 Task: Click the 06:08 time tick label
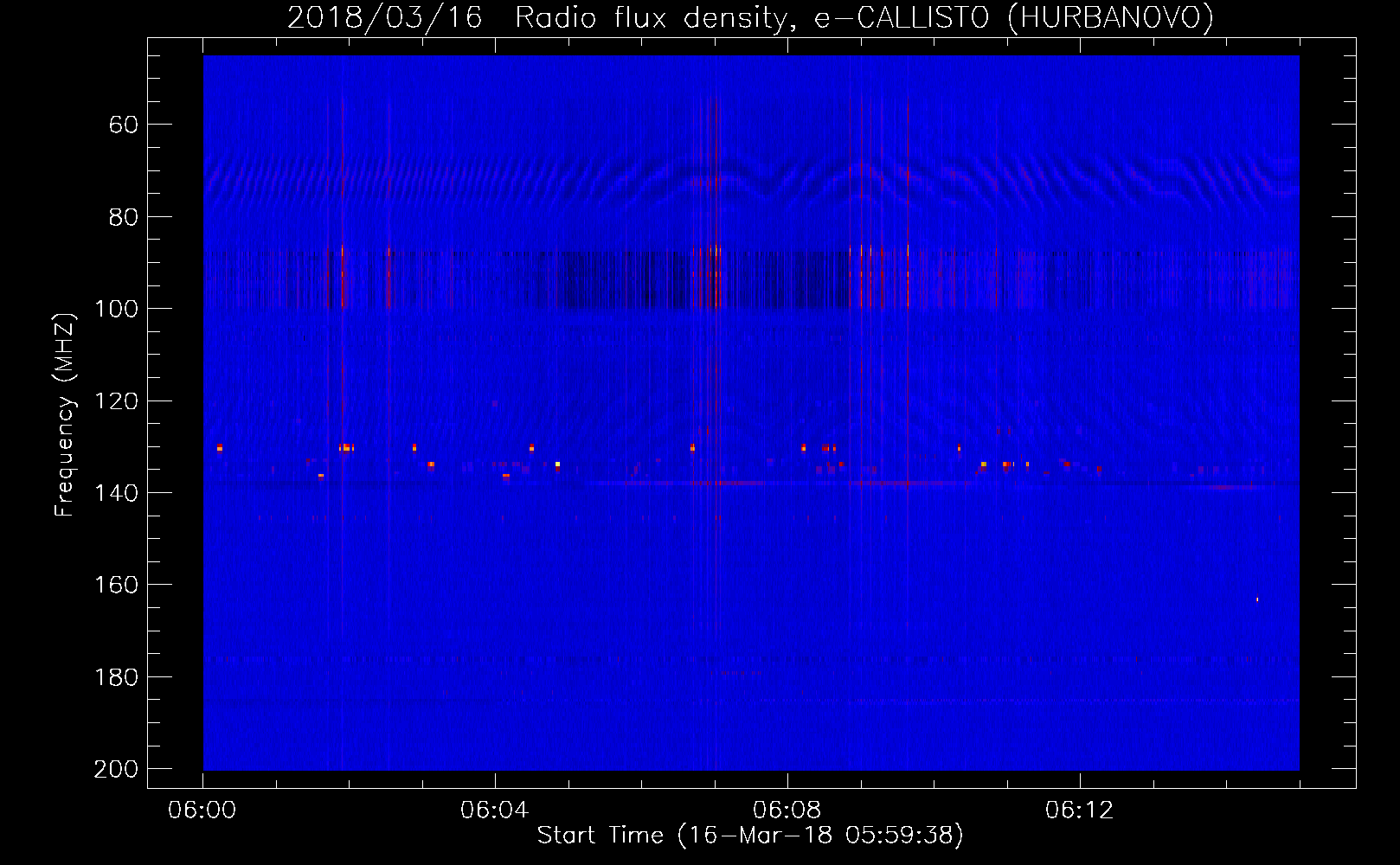[787, 811]
